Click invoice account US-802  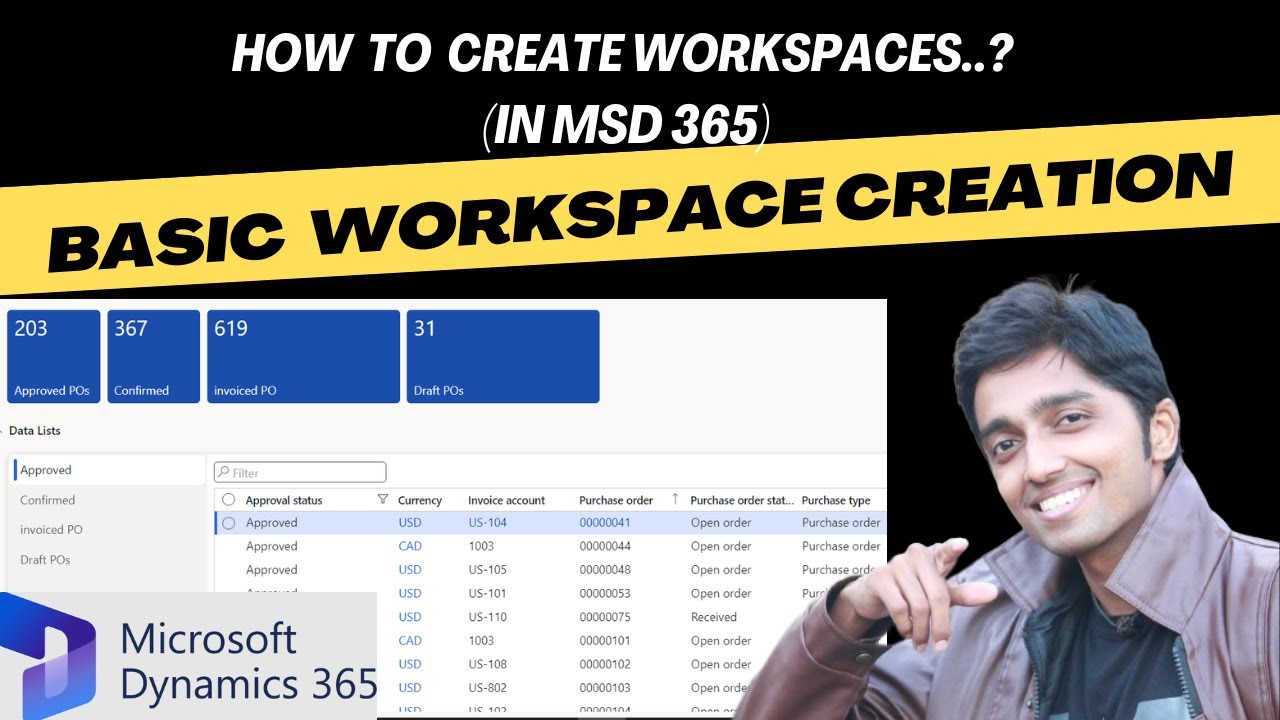click(488, 688)
